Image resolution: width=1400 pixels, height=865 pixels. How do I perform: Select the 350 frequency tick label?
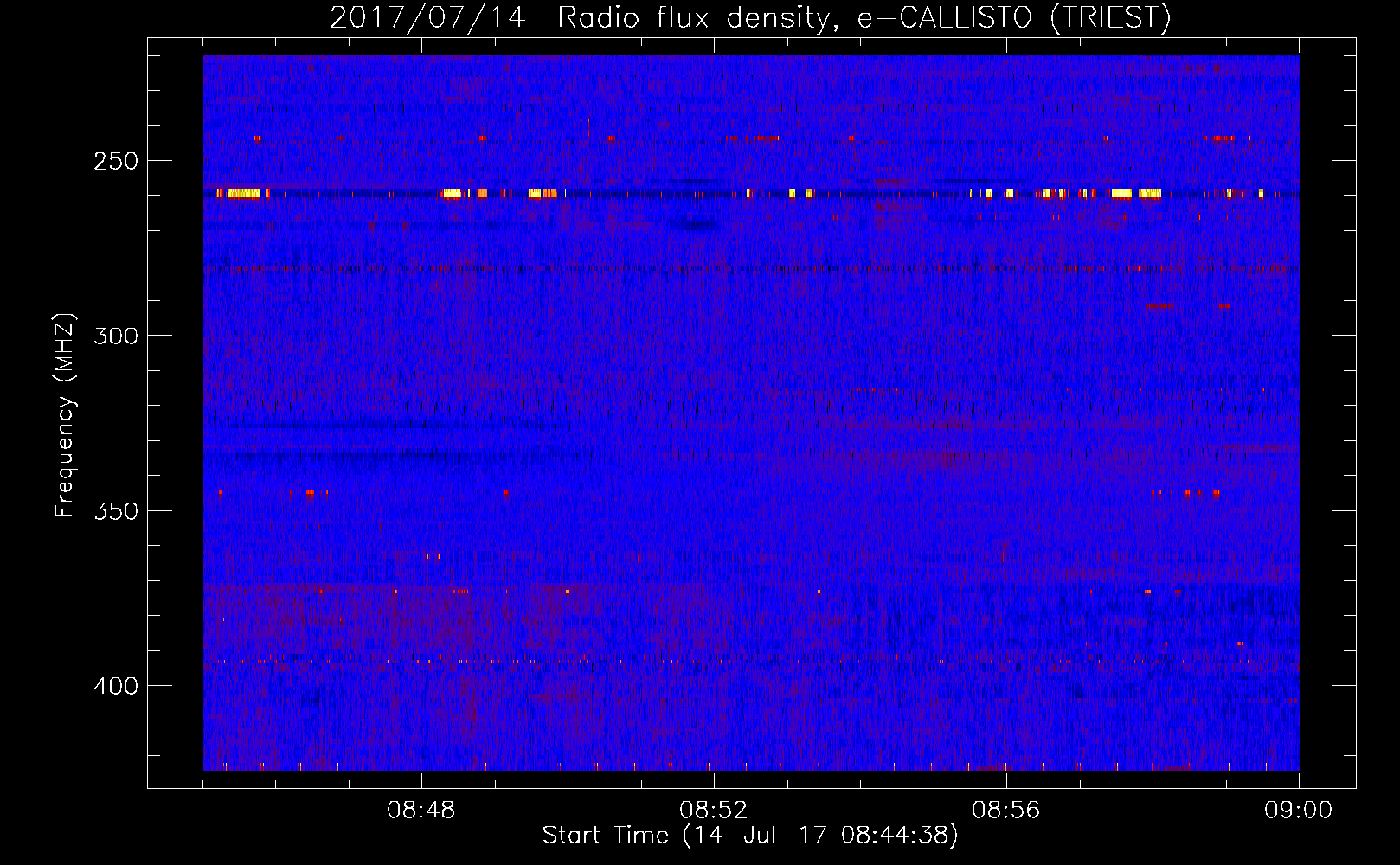116,511
